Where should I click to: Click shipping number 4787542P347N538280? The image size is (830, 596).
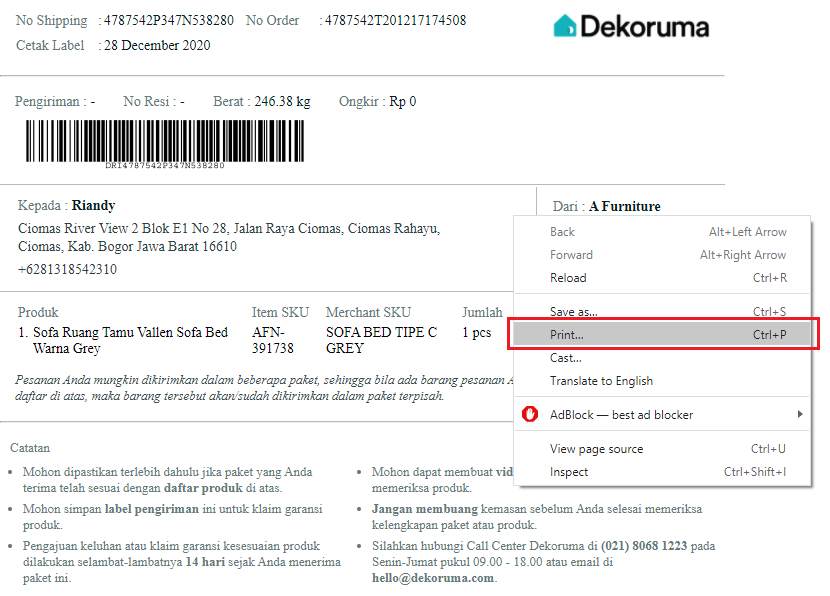(x=168, y=21)
